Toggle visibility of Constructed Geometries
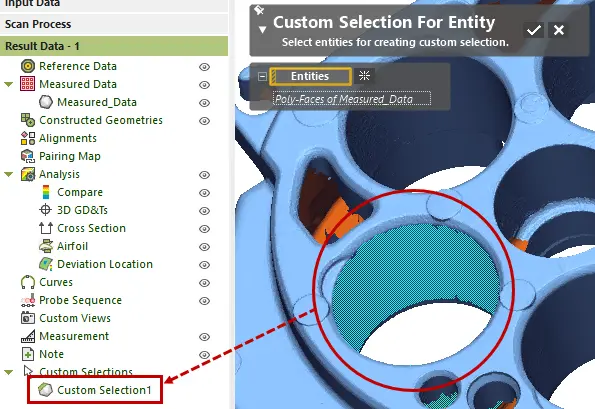Image resolution: width=595 pixels, height=409 pixels. pyautogui.click(x=205, y=121)
